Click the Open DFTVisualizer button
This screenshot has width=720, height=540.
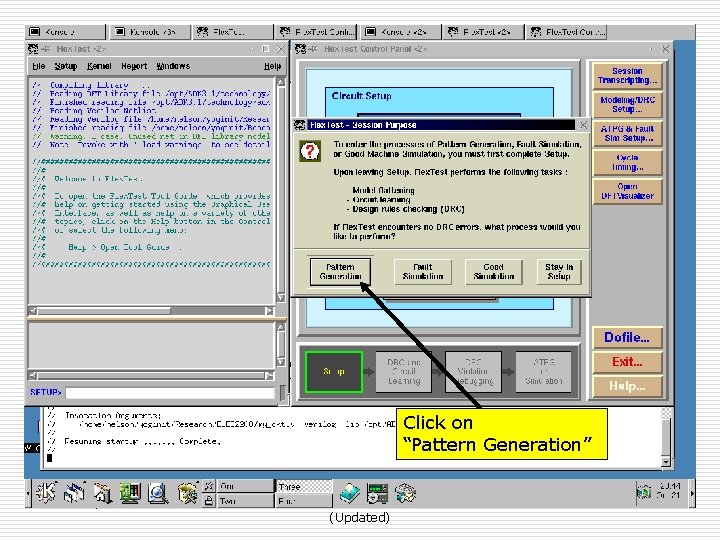click(x=627, y=191)
